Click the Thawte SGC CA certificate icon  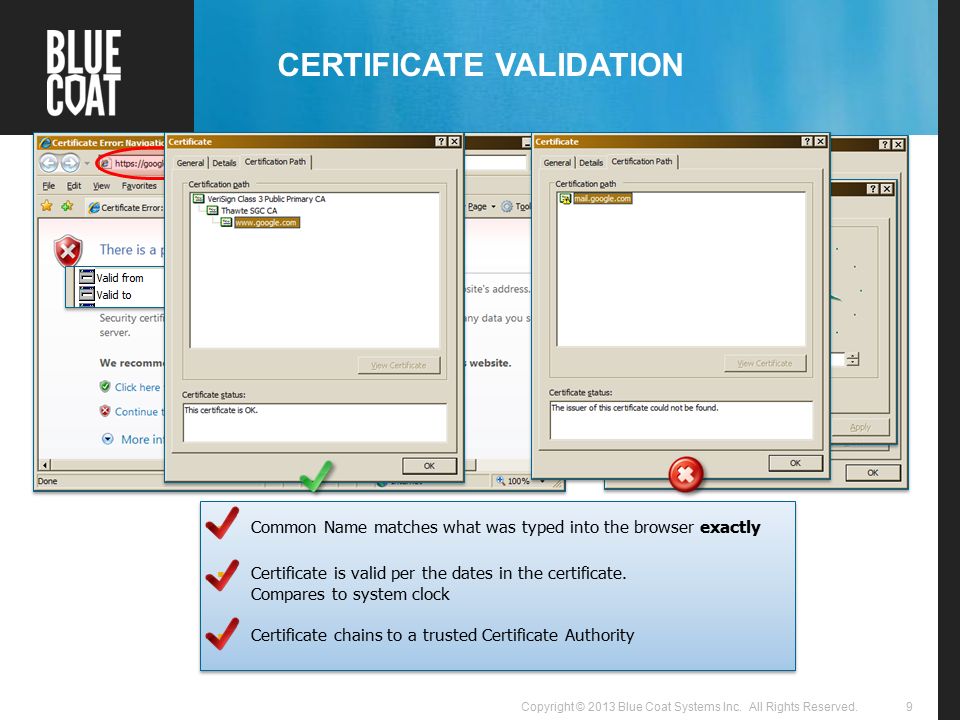[x=212, y=210]
